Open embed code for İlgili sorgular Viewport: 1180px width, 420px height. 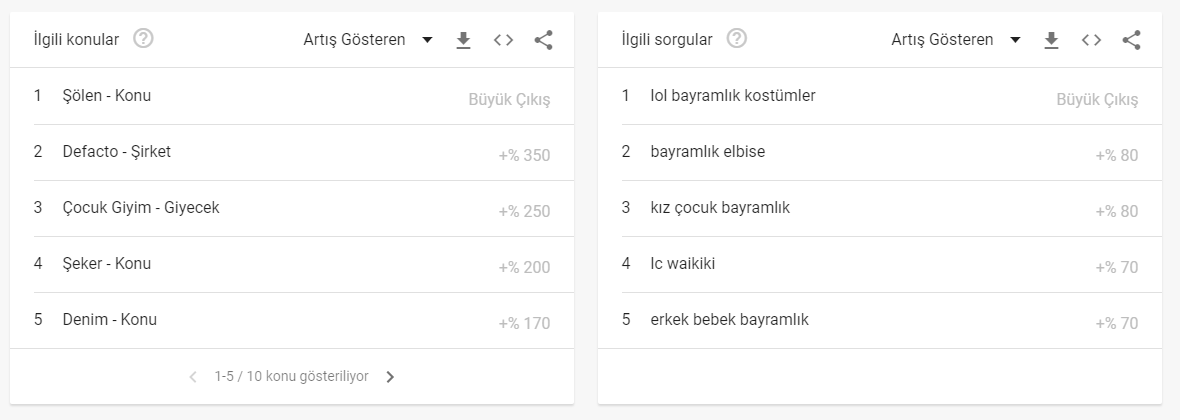pyautogui.click(x=1091, y=40)
